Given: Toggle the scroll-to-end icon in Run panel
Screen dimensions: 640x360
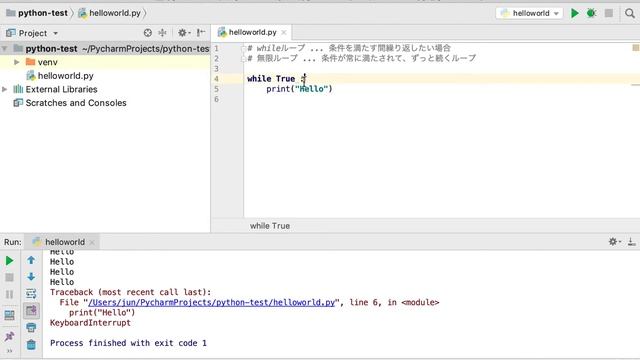Looking at the screenshot, I should (31, 311).
